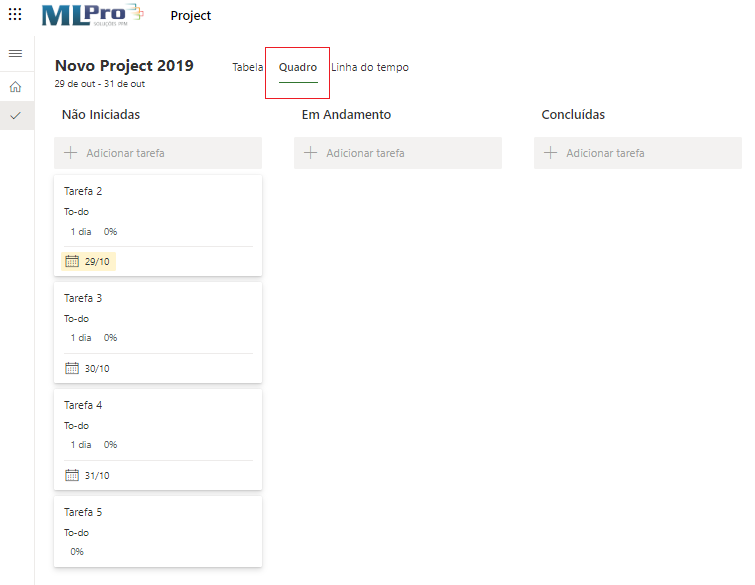The width and height of the screenshot is (755, 585).
Task: Select the checkmark project icon in the sidebar
Action: 15,116
